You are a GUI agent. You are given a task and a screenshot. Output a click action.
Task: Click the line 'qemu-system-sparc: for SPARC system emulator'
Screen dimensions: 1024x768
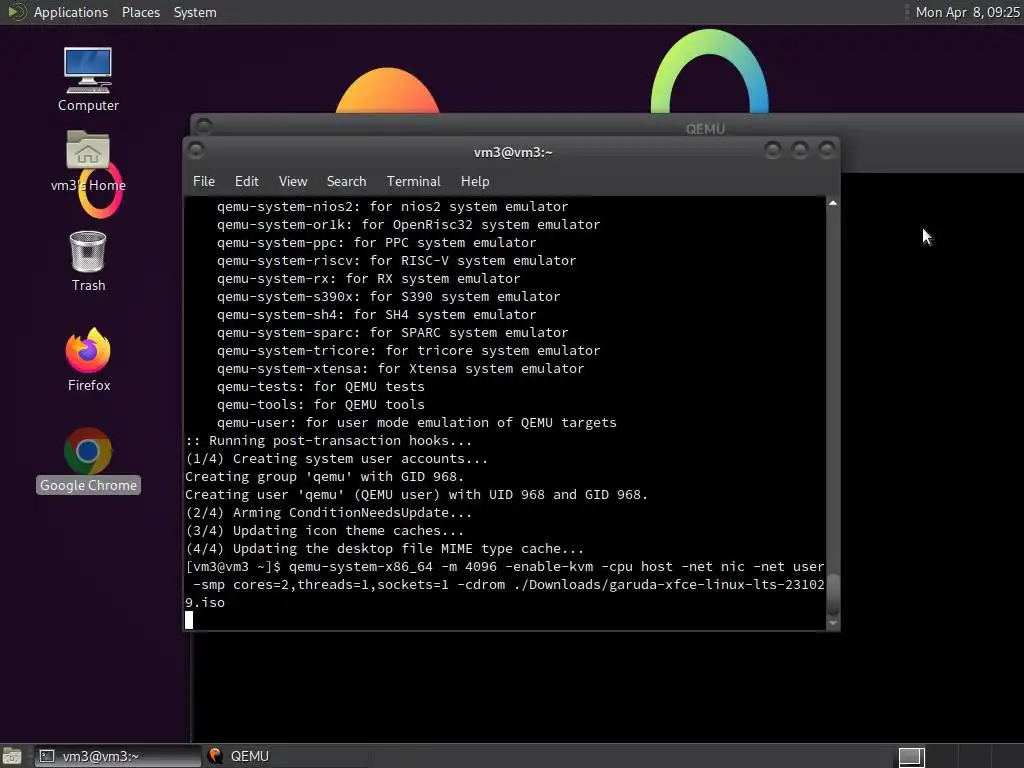(392, 332)
